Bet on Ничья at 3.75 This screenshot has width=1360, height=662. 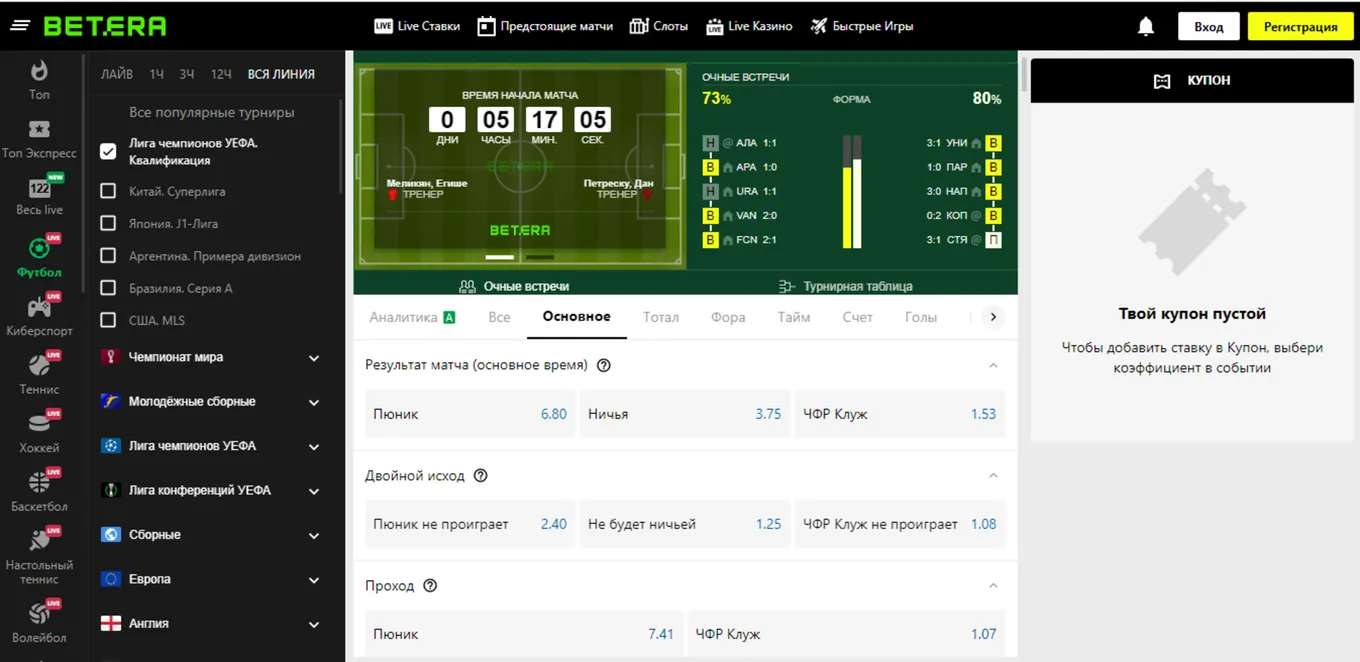(x=685, y=414)
